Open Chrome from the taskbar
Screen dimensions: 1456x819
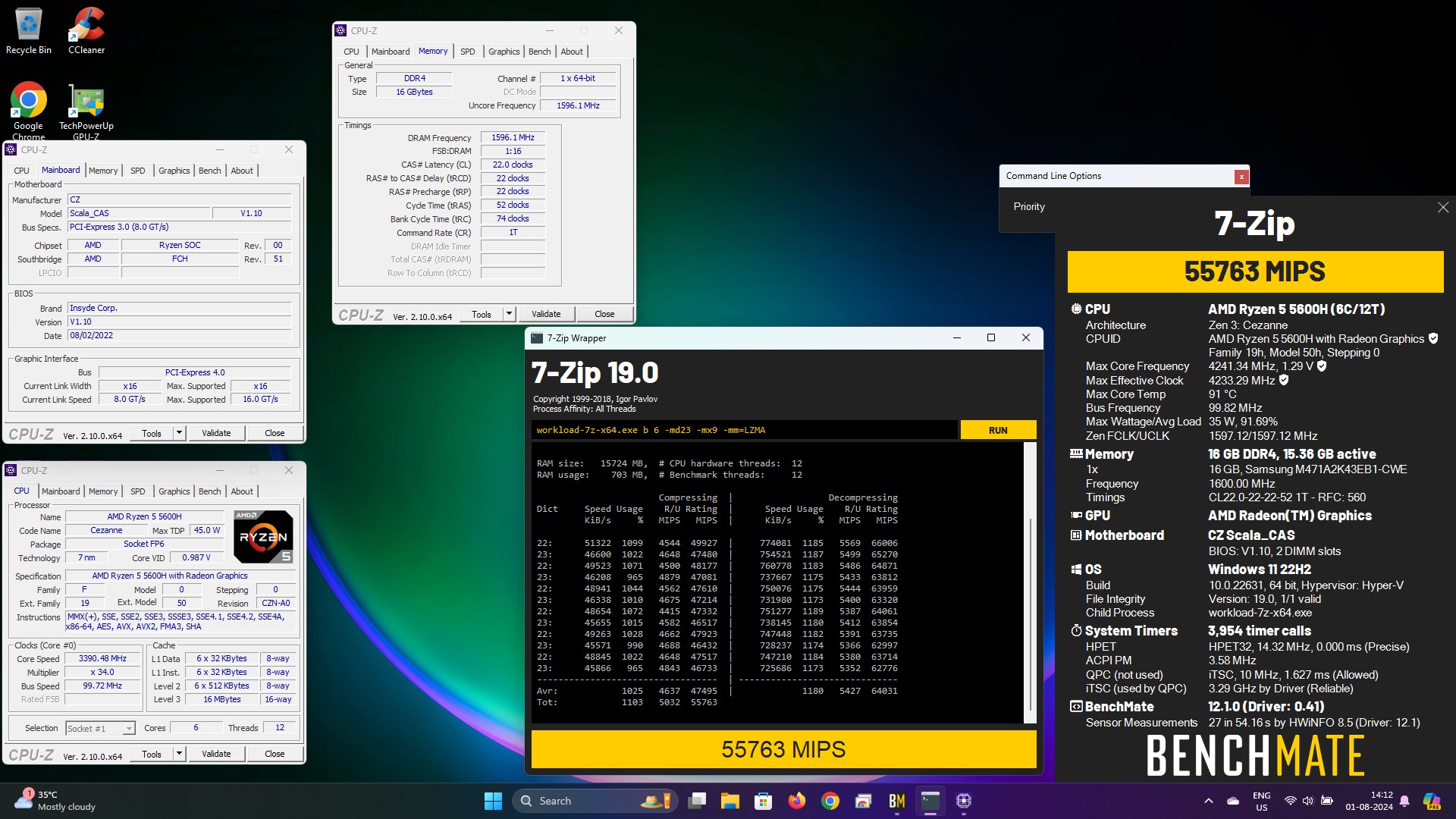point(830,801)
